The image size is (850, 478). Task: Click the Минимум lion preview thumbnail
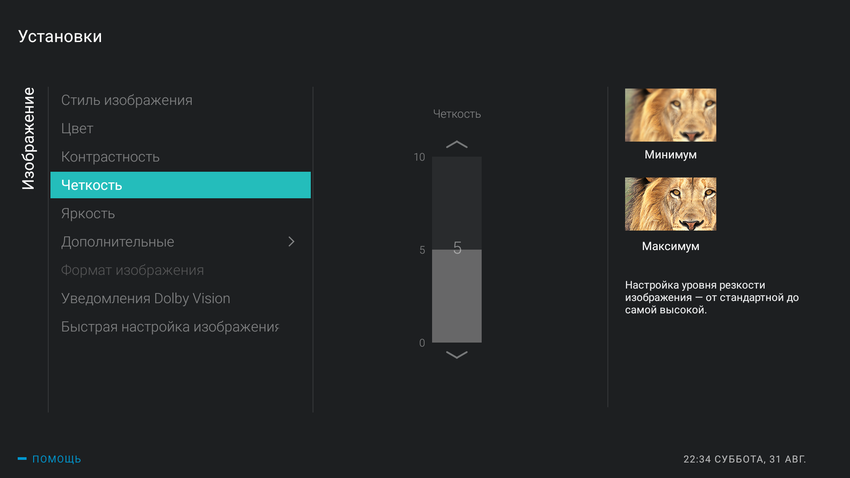pos(670,115)
